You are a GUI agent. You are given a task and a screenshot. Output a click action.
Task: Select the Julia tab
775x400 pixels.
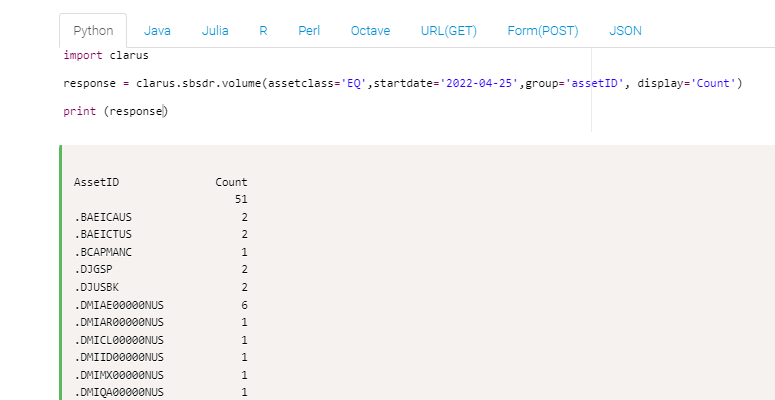pos(215,31)
